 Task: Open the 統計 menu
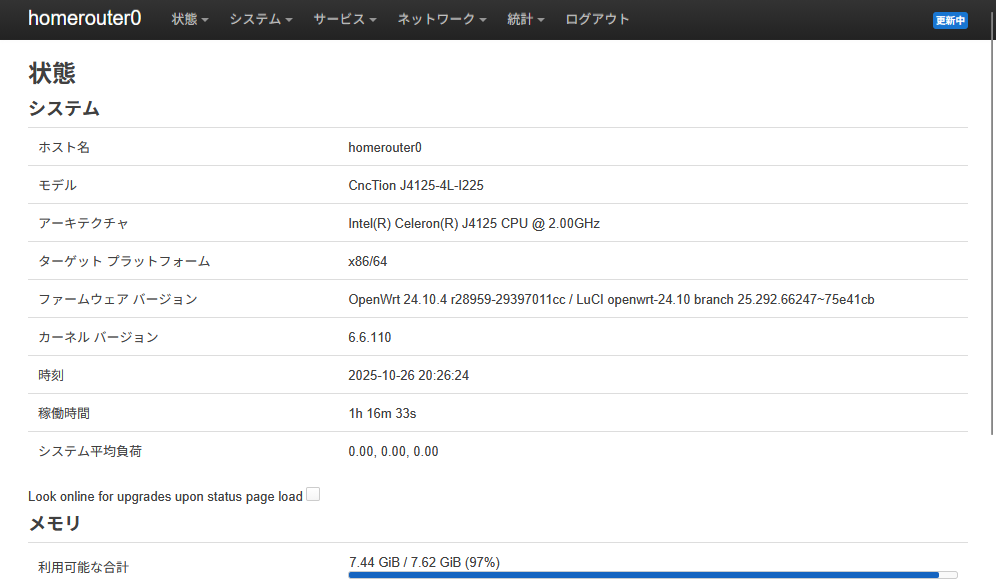[x=525, y=19]
